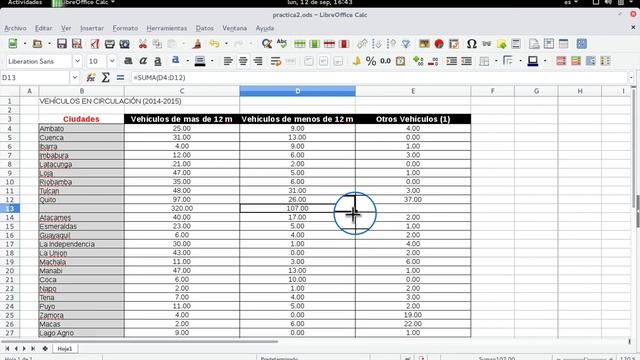Open the Function Wizard fx icon
640x360 pixels.
tap(91, 78)
